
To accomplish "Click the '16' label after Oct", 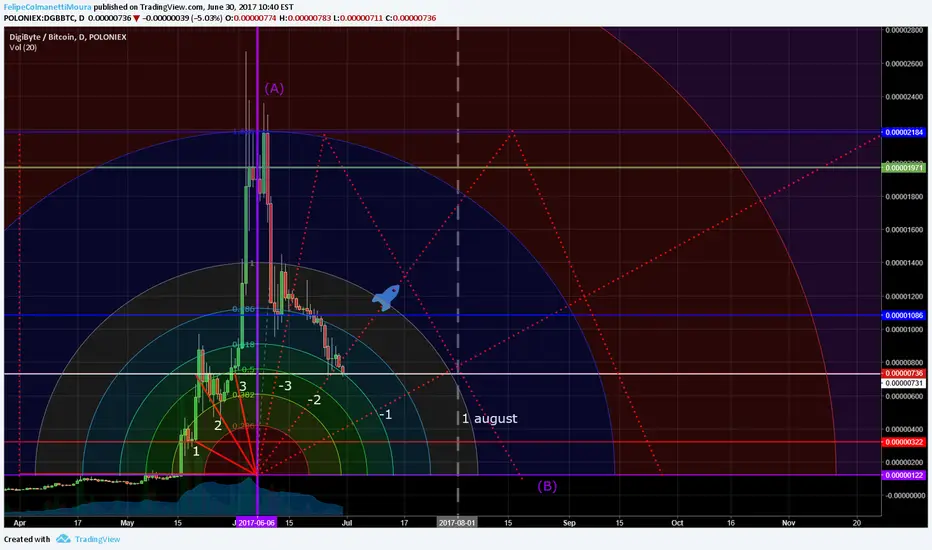I will 731,523.
